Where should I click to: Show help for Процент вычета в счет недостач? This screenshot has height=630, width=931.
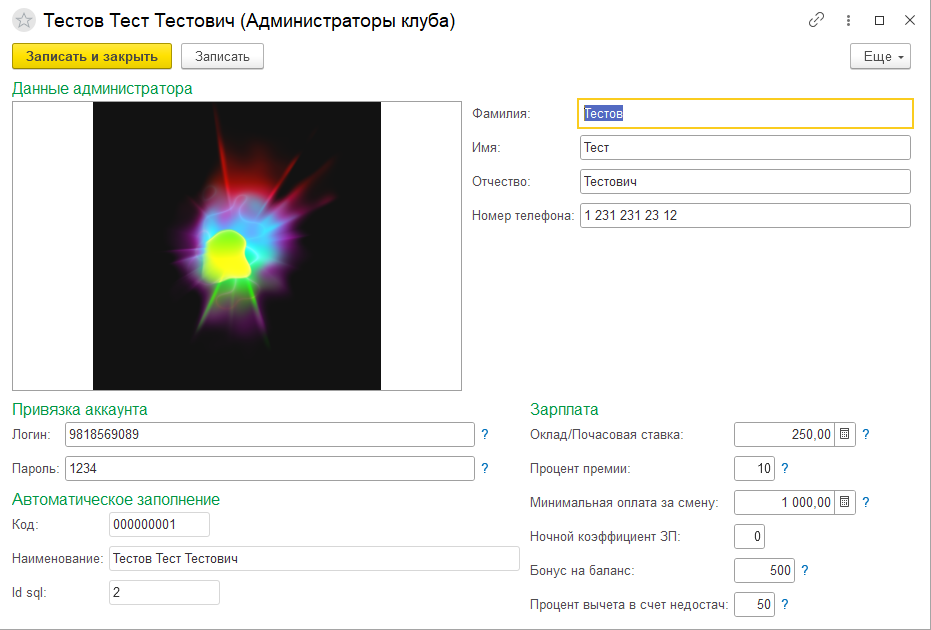click(785, 604)
